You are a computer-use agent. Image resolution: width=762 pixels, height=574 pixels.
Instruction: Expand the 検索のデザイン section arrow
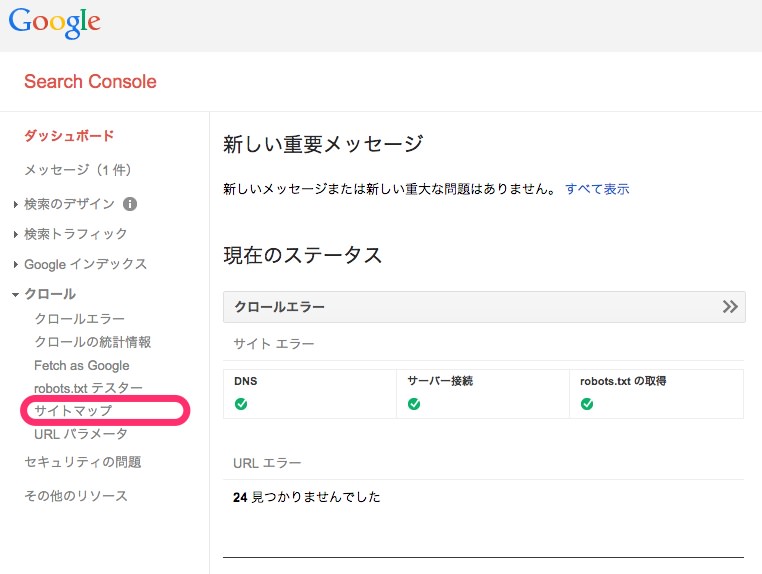[16, 205]
